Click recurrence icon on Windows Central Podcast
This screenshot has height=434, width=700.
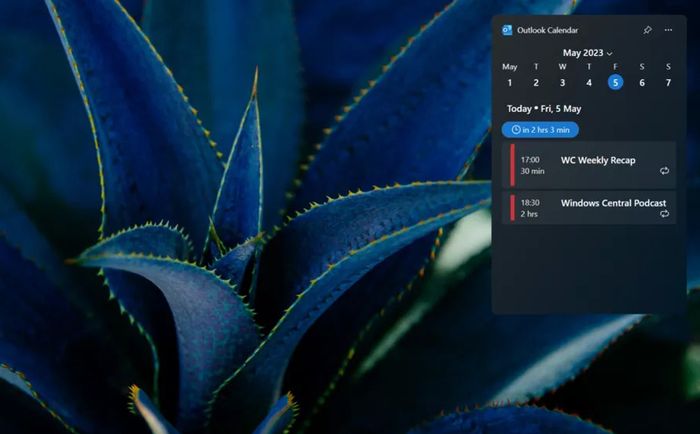(664, 214)
